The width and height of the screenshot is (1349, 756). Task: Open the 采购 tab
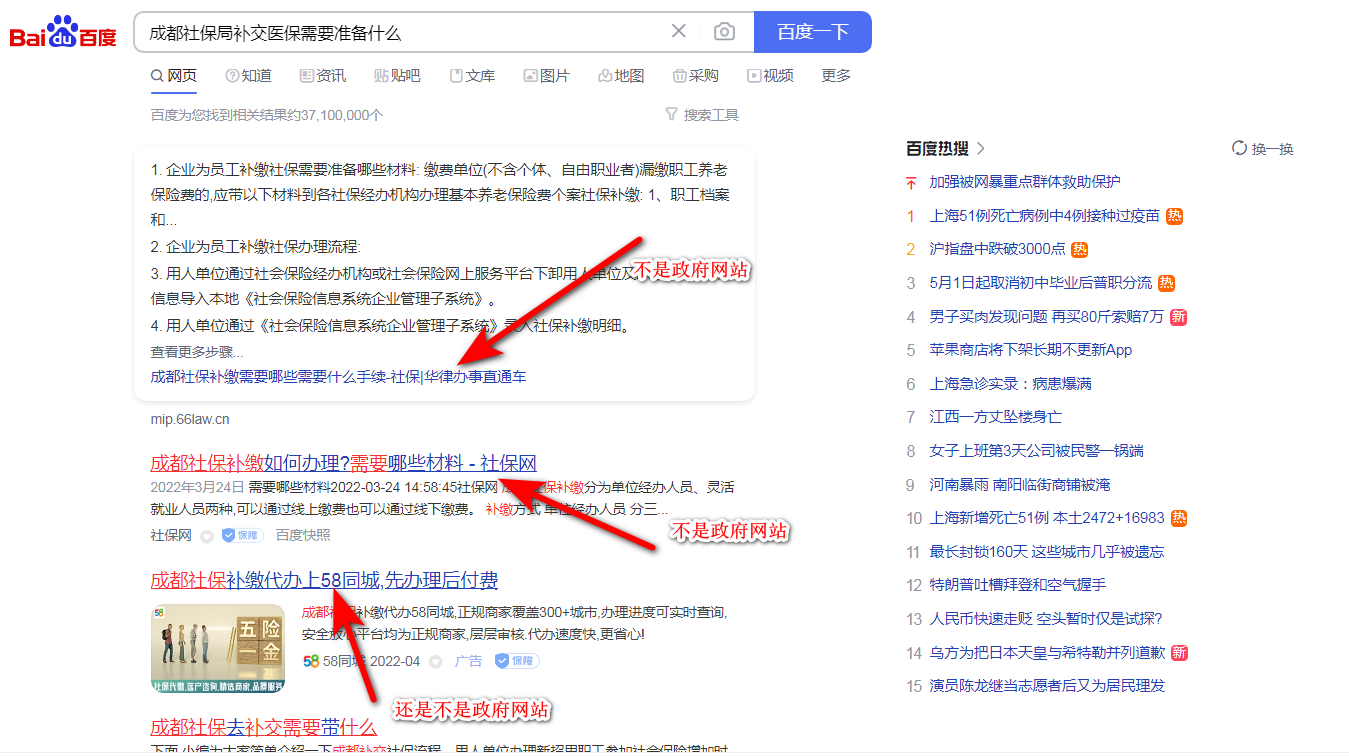pos(696,76)
